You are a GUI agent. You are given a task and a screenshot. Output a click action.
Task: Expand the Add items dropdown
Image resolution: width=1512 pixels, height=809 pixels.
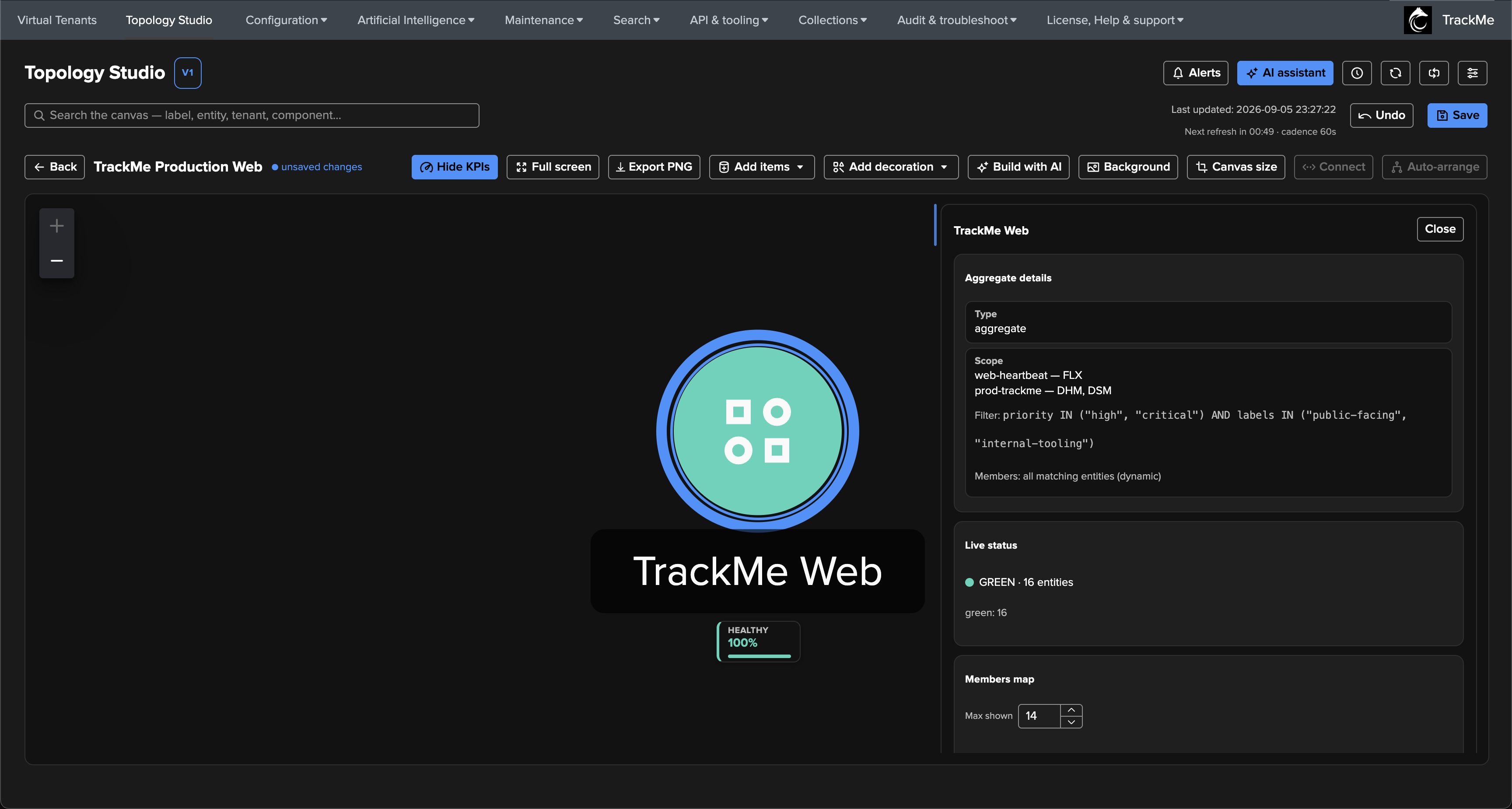coord(762,167)
